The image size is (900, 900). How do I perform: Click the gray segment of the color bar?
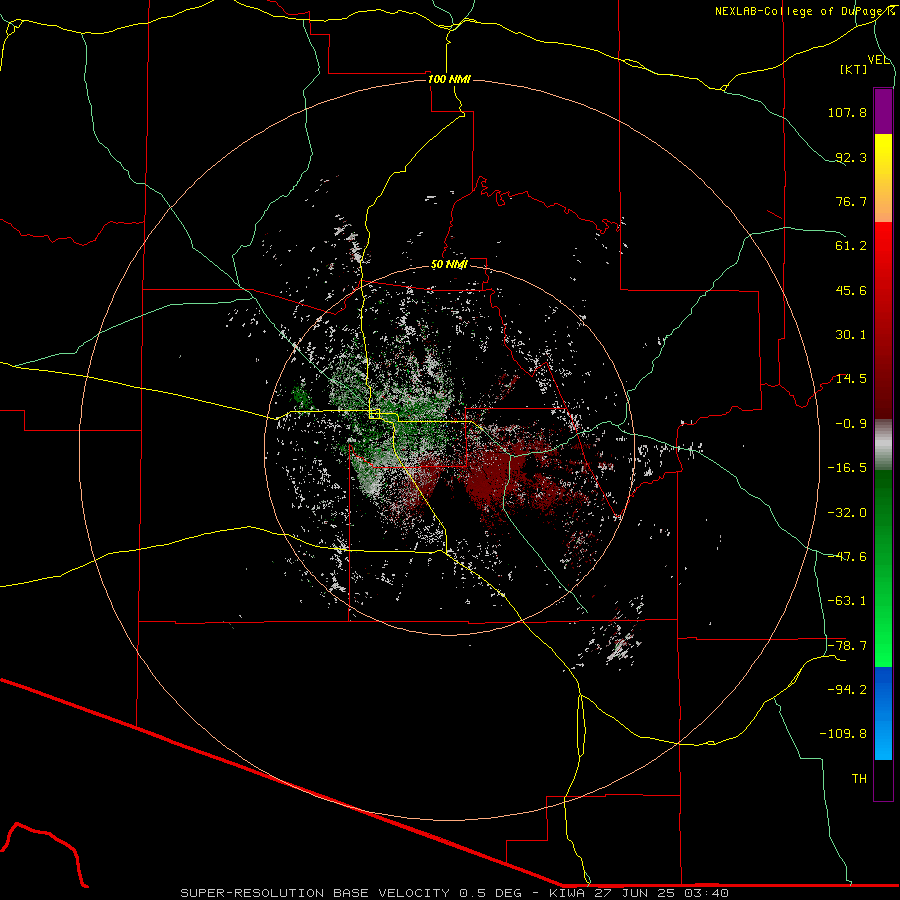pos(883,445)
